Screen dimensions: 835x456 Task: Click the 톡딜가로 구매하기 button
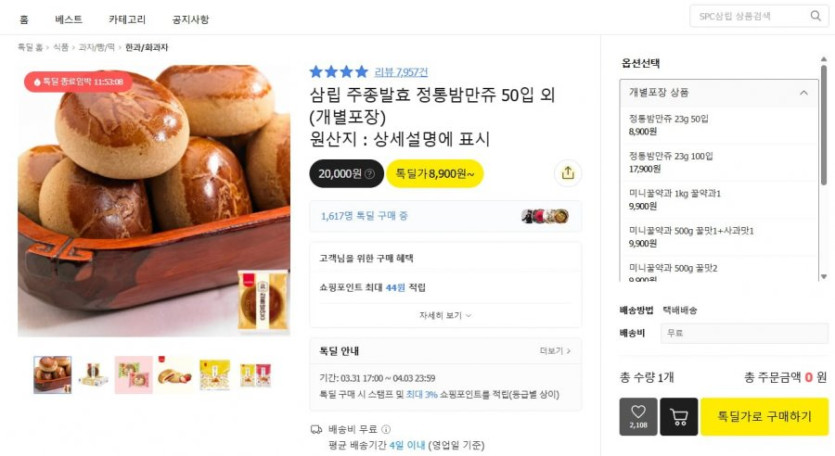(764, 416)
